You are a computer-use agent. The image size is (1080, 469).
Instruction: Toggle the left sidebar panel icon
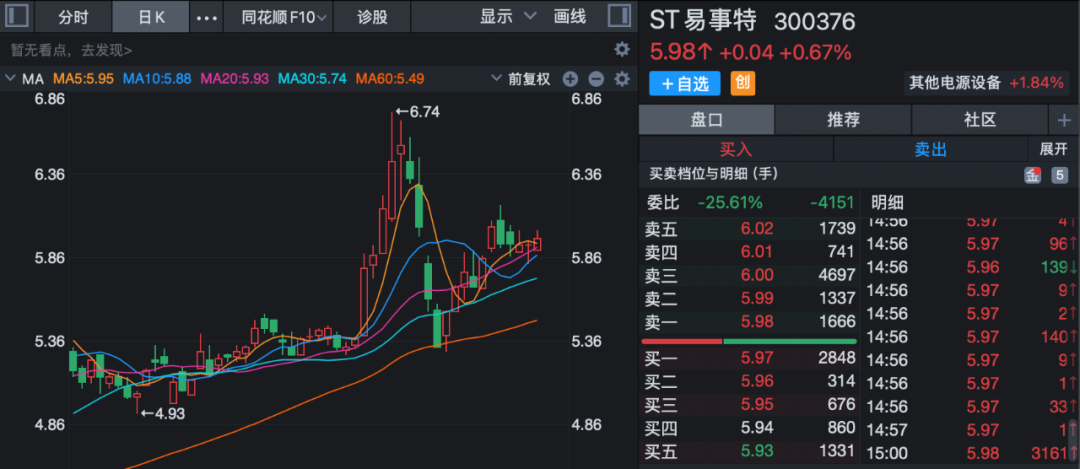tap(17, 16)
